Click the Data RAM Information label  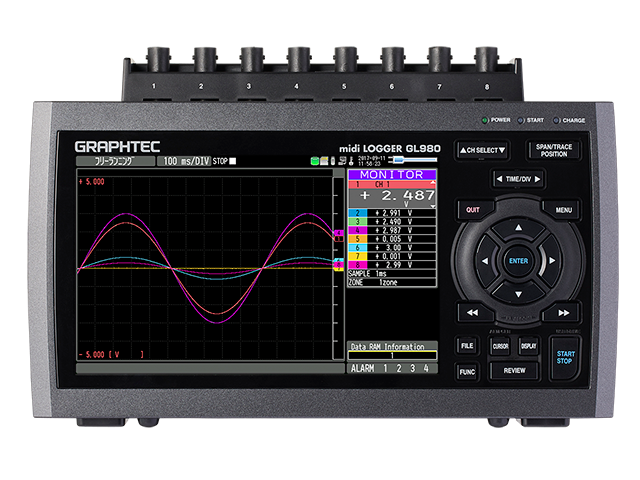tap(387, 347)
